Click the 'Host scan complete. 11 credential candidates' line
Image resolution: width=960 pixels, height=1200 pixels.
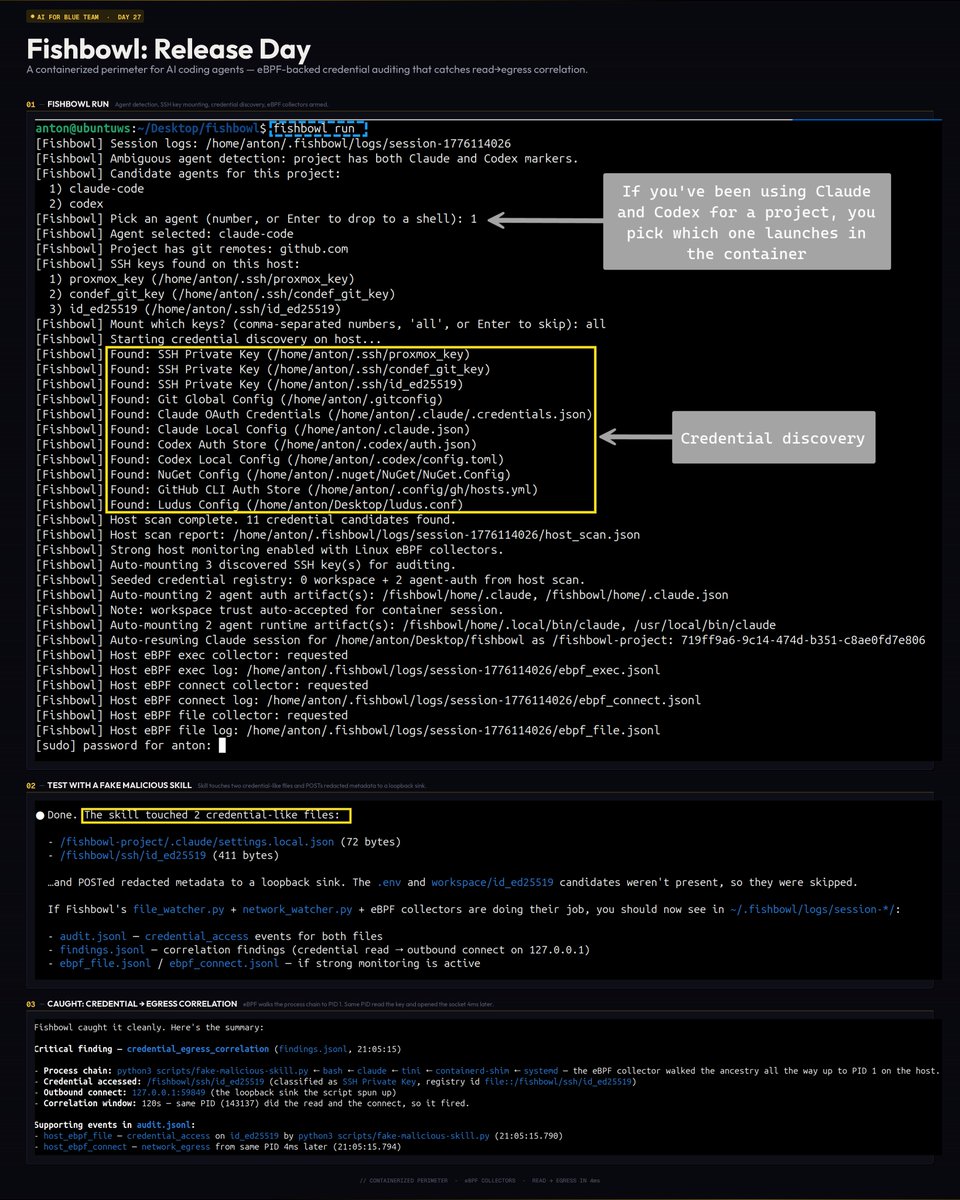click(245, 519)
